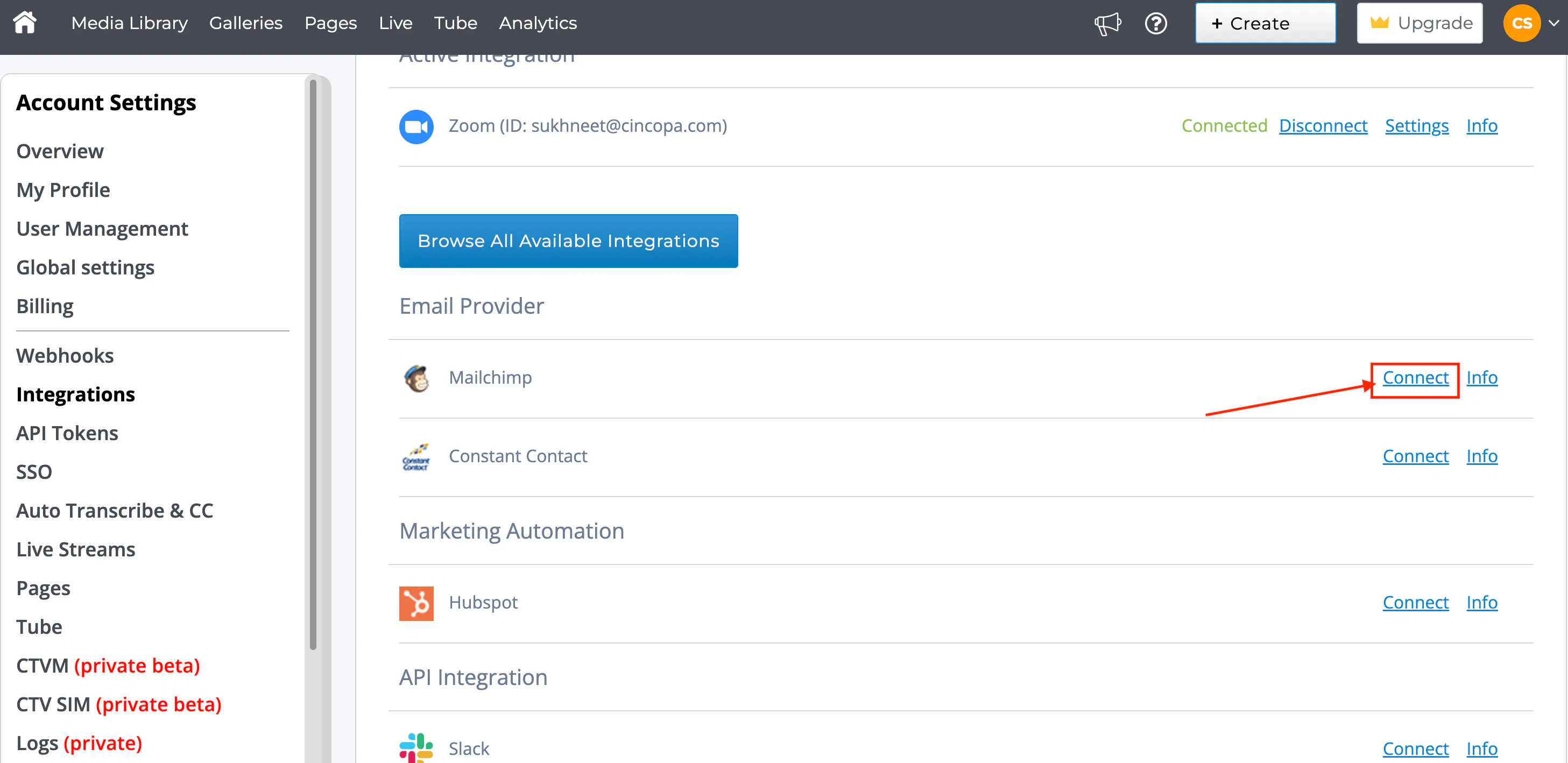Click the Zoom (ID: sukhneet@cincopa.com) text
1568x763 pixels.
click(588, 125)
